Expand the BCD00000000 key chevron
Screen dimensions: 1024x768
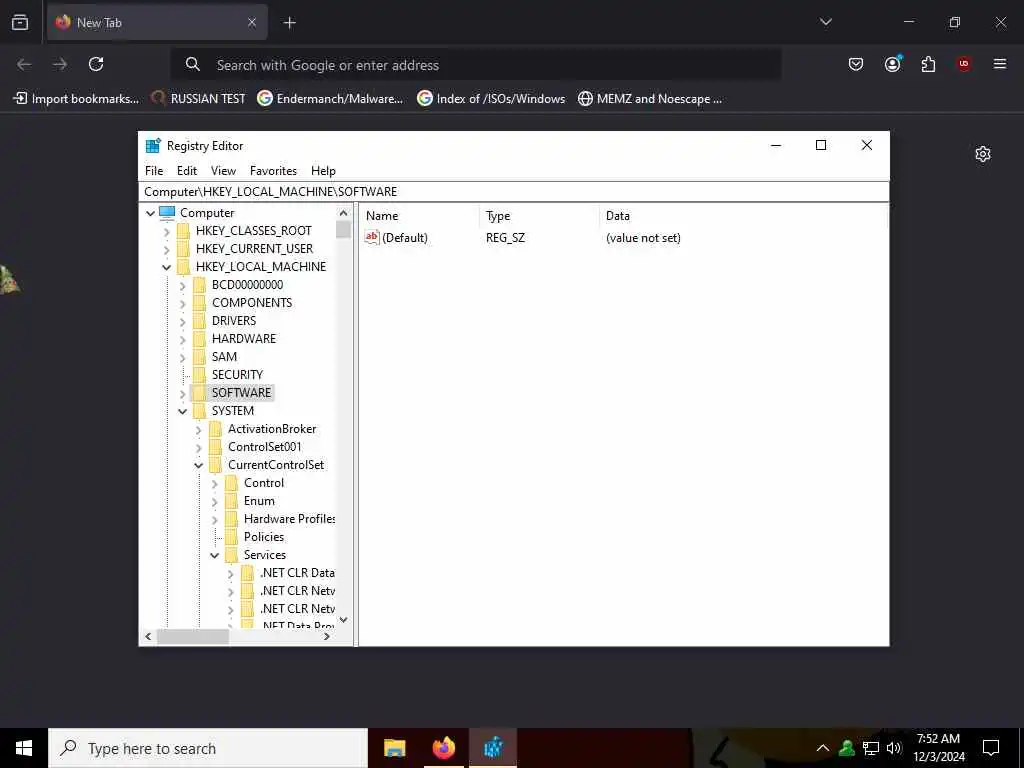pyautogui.click(x=182, y=285)
